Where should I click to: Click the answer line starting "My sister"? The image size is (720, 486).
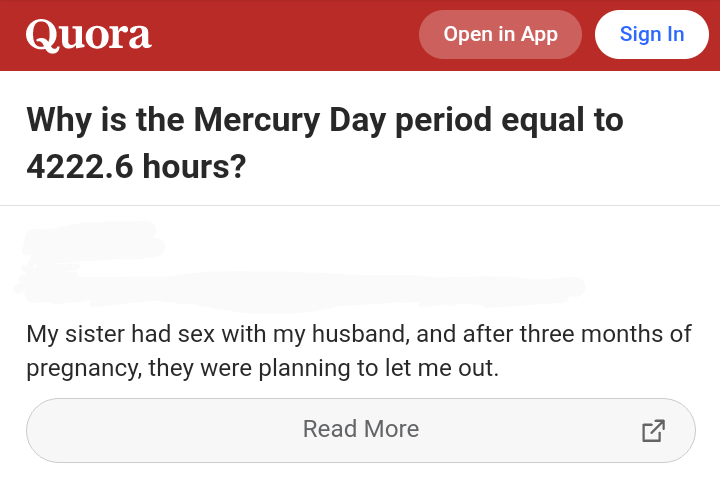[359, 334]
